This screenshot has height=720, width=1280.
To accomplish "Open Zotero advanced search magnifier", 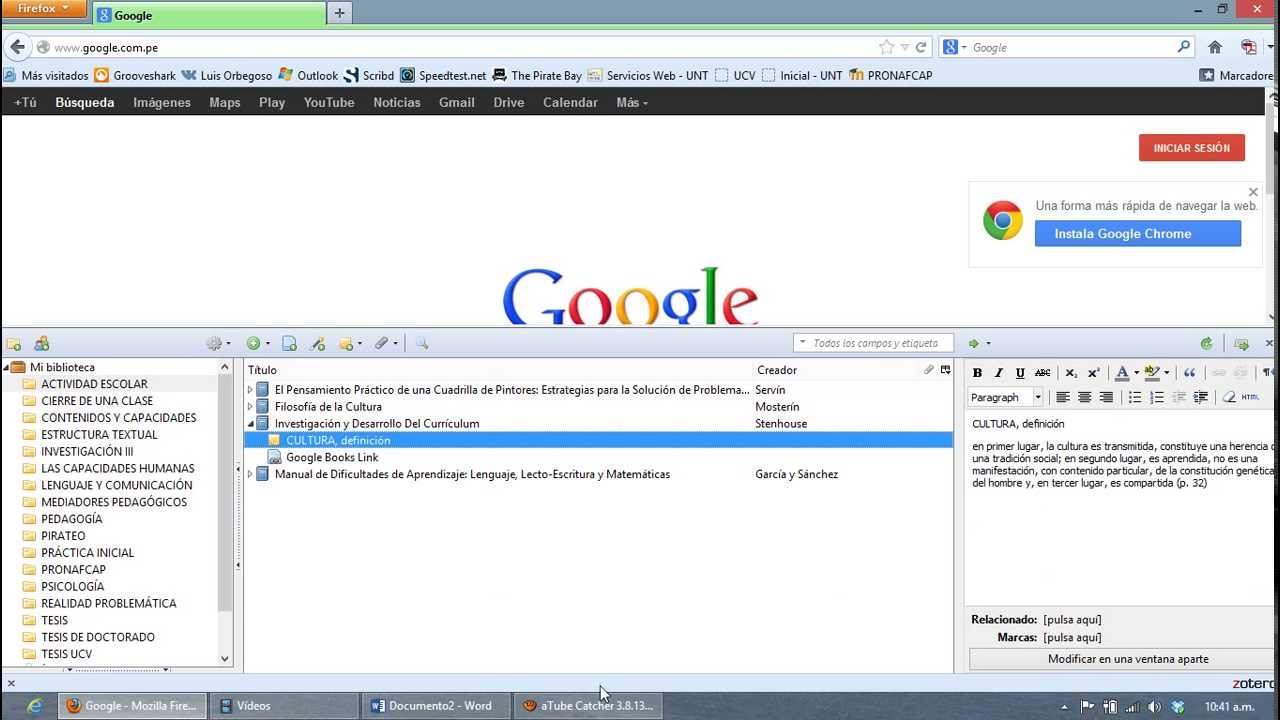I will coord(422,343).
